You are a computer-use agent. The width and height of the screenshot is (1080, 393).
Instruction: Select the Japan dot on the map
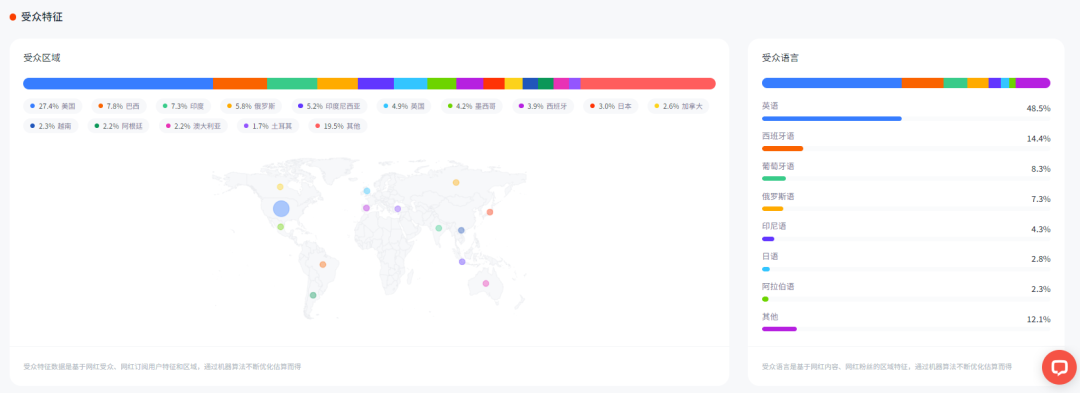[490, 212]
